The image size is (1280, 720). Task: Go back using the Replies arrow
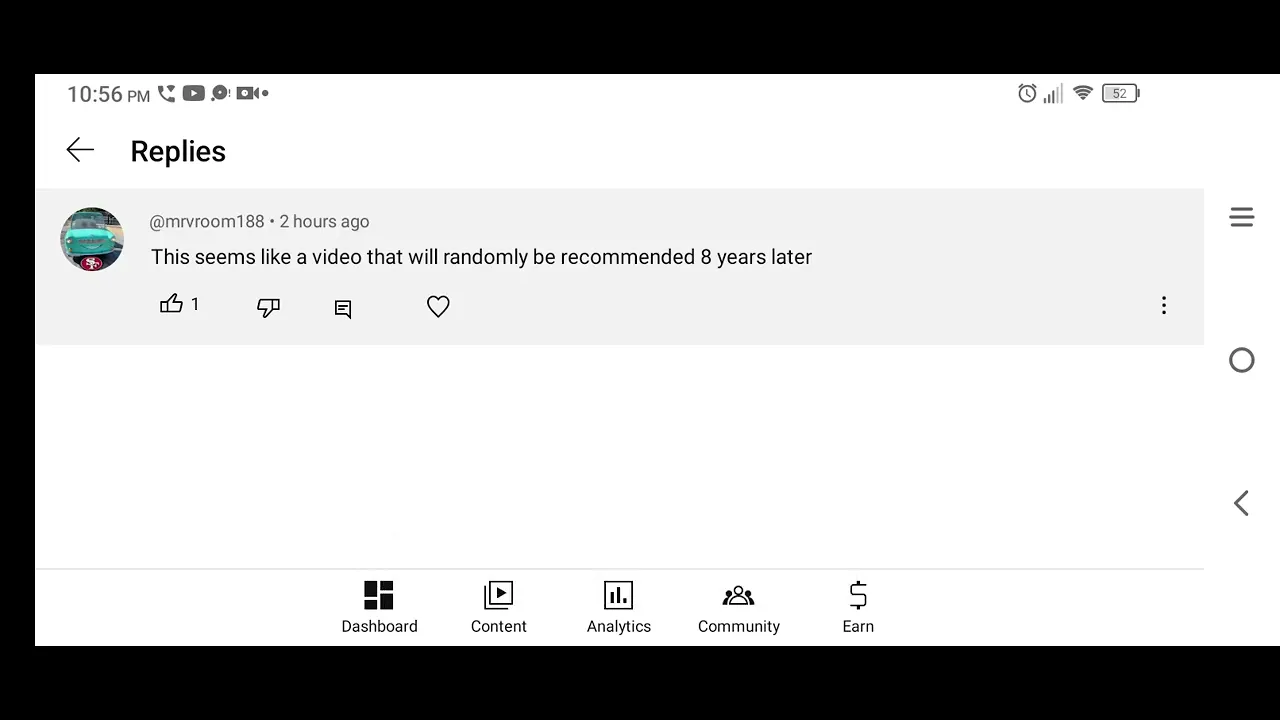click(x=80, y=150)
